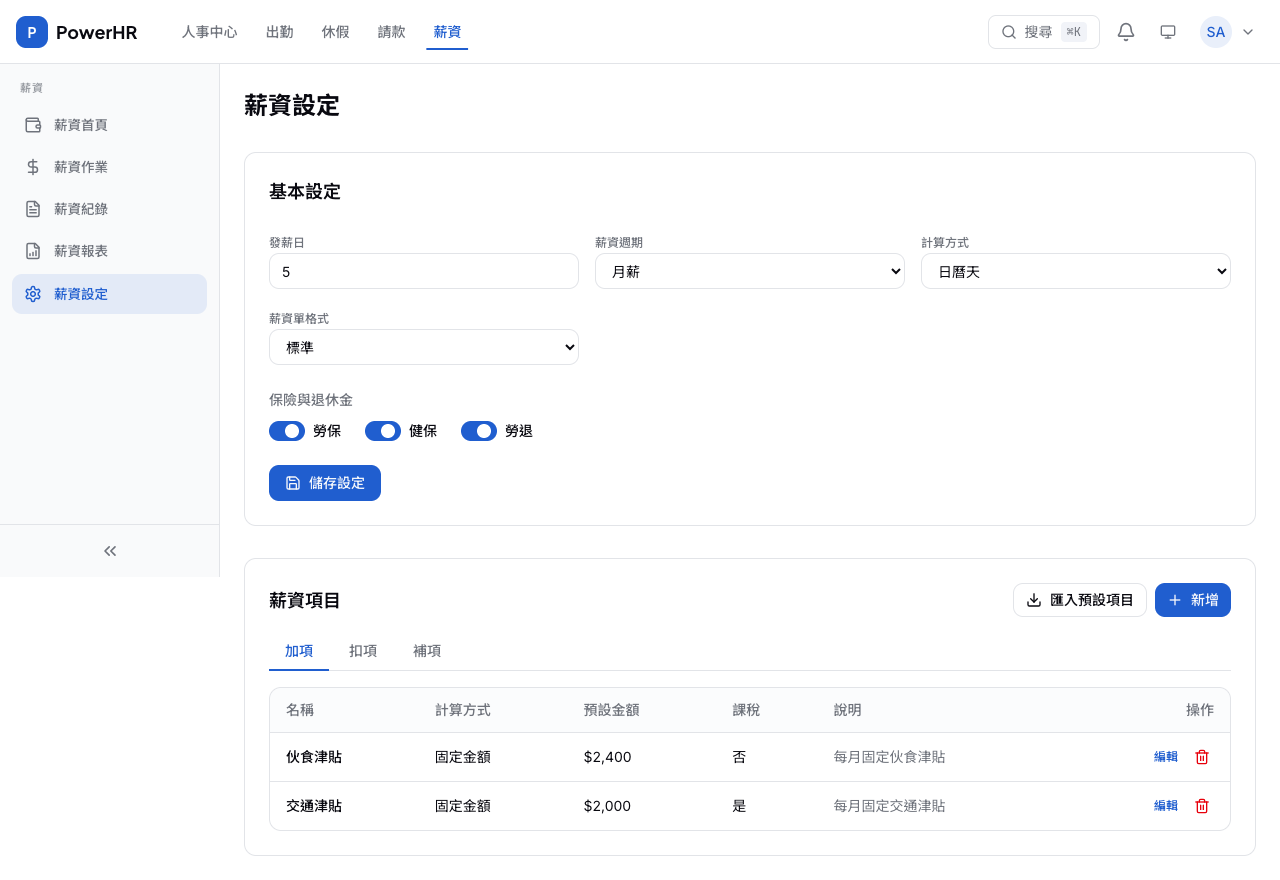This screenshot has width=1280, height=880.
Task: Click the notification bell icon
Action: pyautogui.click(x=1126, y=32)
